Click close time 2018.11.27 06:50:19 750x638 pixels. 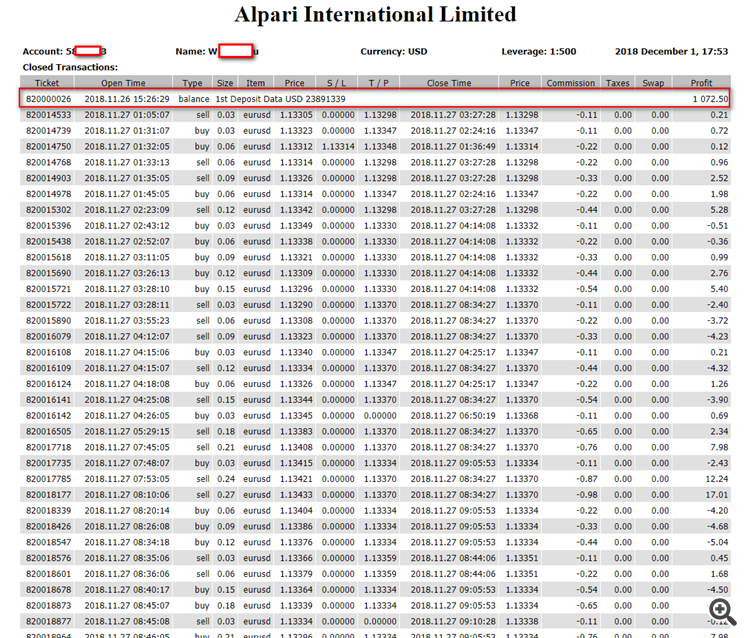453,415
